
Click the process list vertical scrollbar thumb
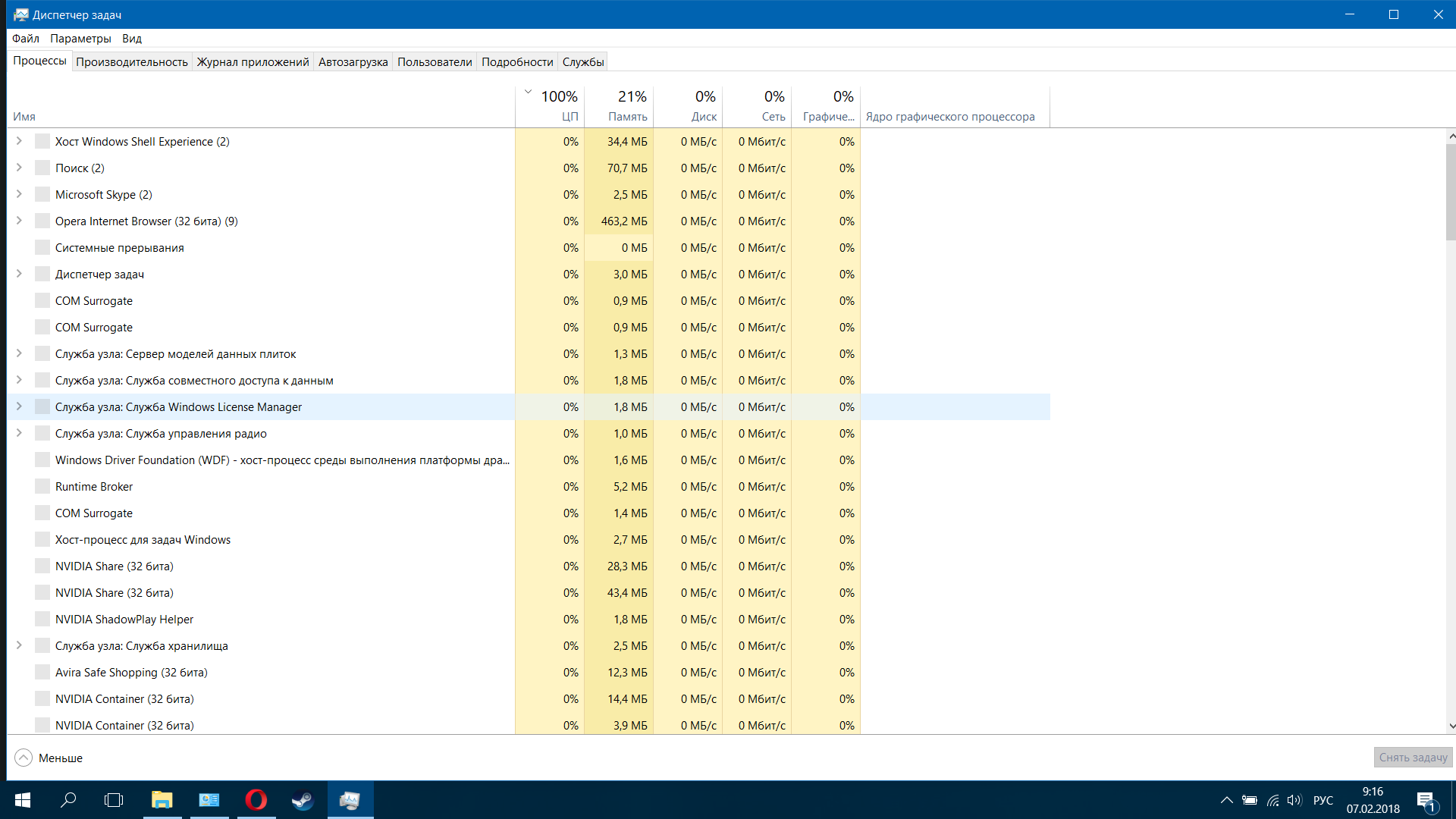point(1451,191)
